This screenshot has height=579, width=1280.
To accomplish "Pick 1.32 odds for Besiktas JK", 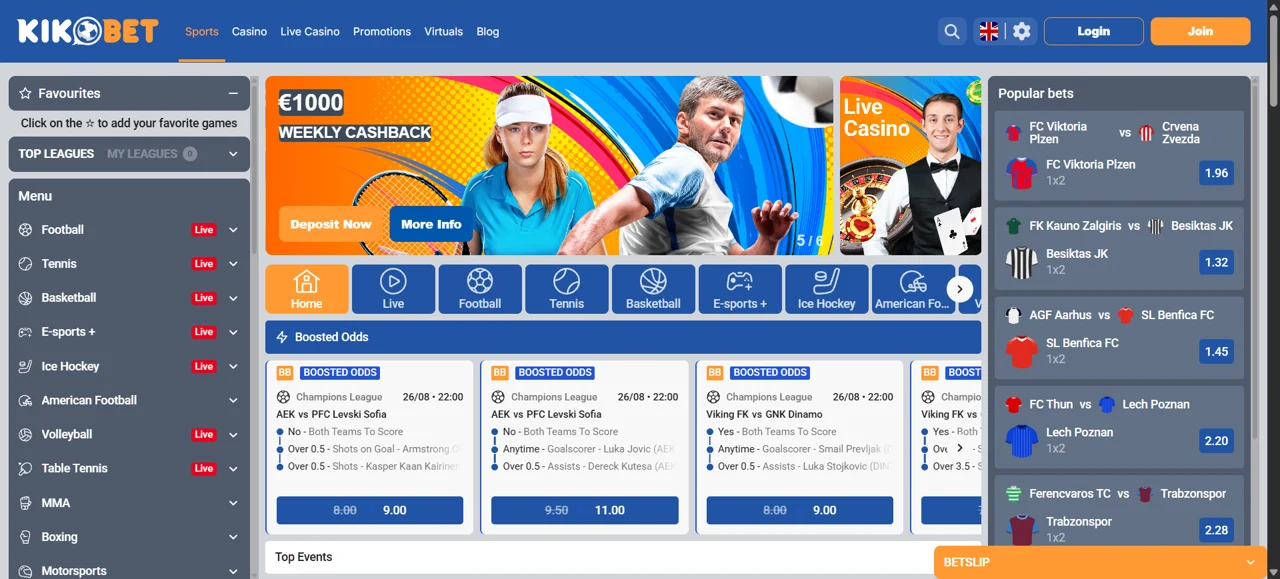I will tap(1217, 262).
